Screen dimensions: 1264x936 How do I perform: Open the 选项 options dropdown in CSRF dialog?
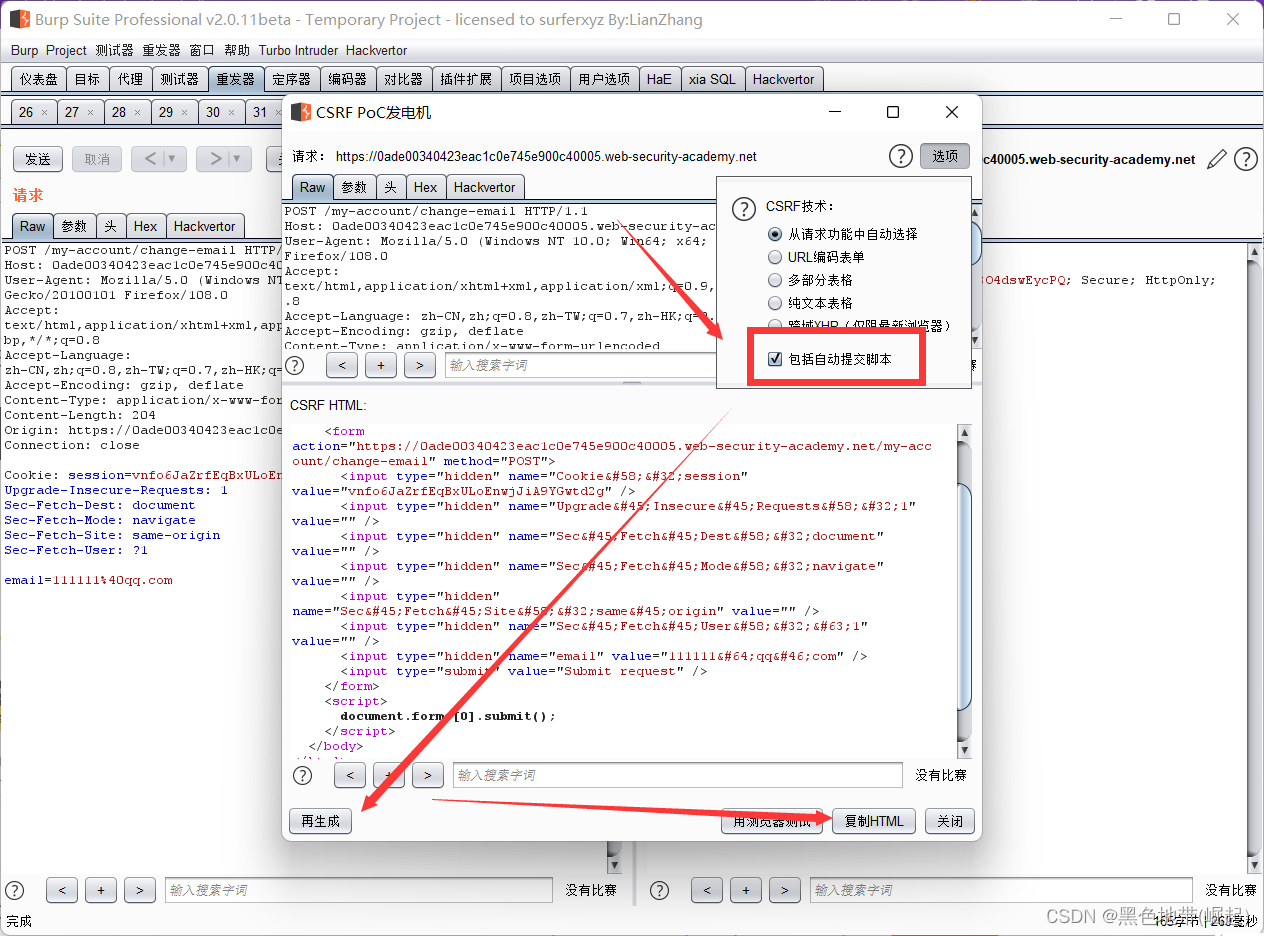point(945,156)
